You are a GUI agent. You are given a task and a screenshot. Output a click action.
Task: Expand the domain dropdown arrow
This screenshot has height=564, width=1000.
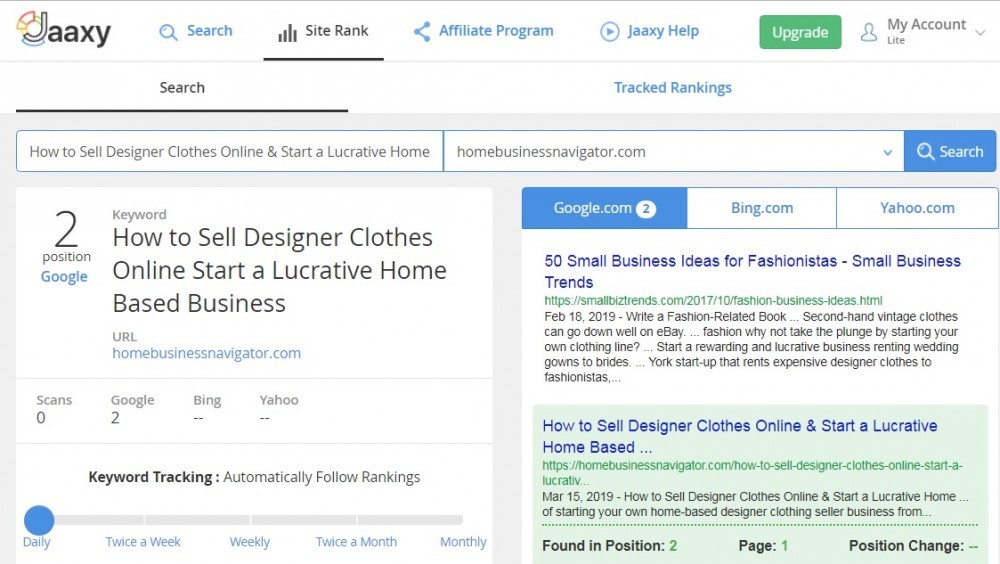[x=888, y=152]
